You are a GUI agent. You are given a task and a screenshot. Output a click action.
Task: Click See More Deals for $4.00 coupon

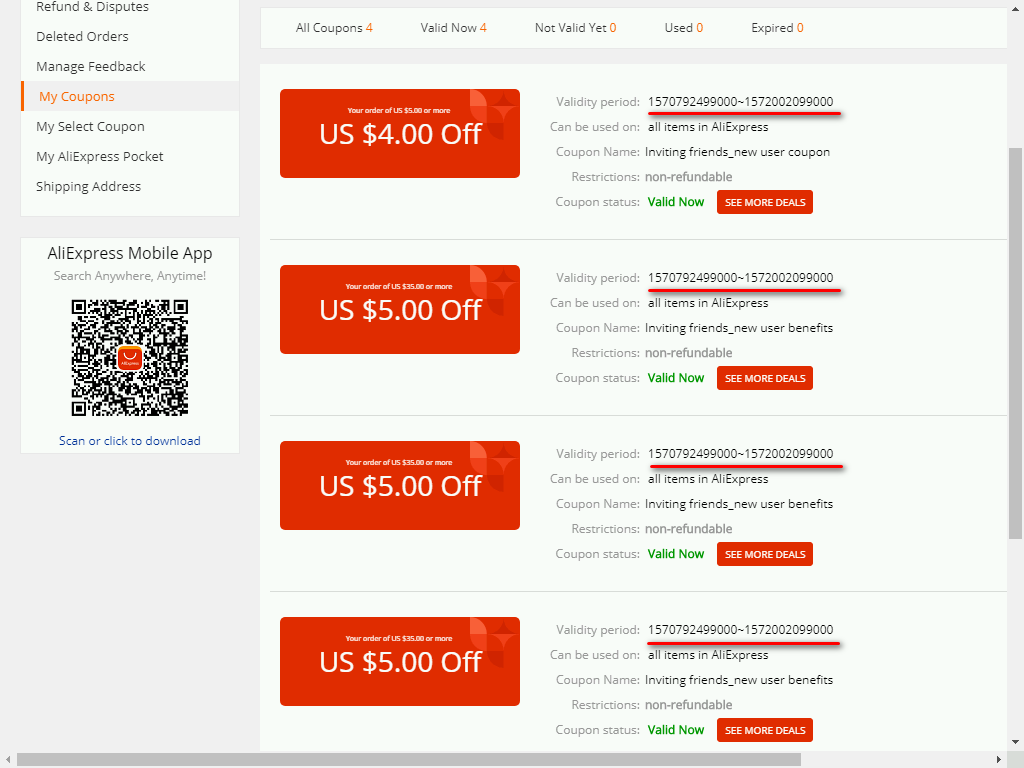coord(765,202)
